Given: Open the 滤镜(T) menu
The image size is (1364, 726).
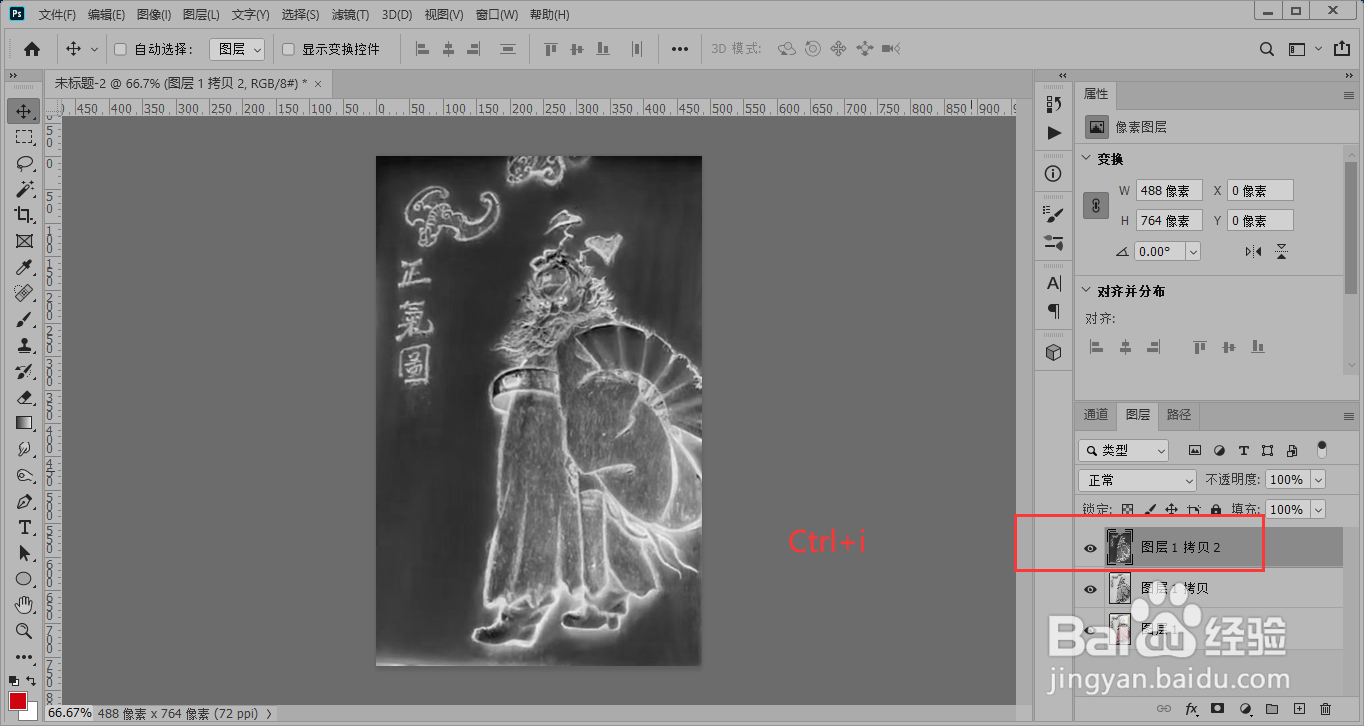Looking at the screenshot, I should point(350,15).
